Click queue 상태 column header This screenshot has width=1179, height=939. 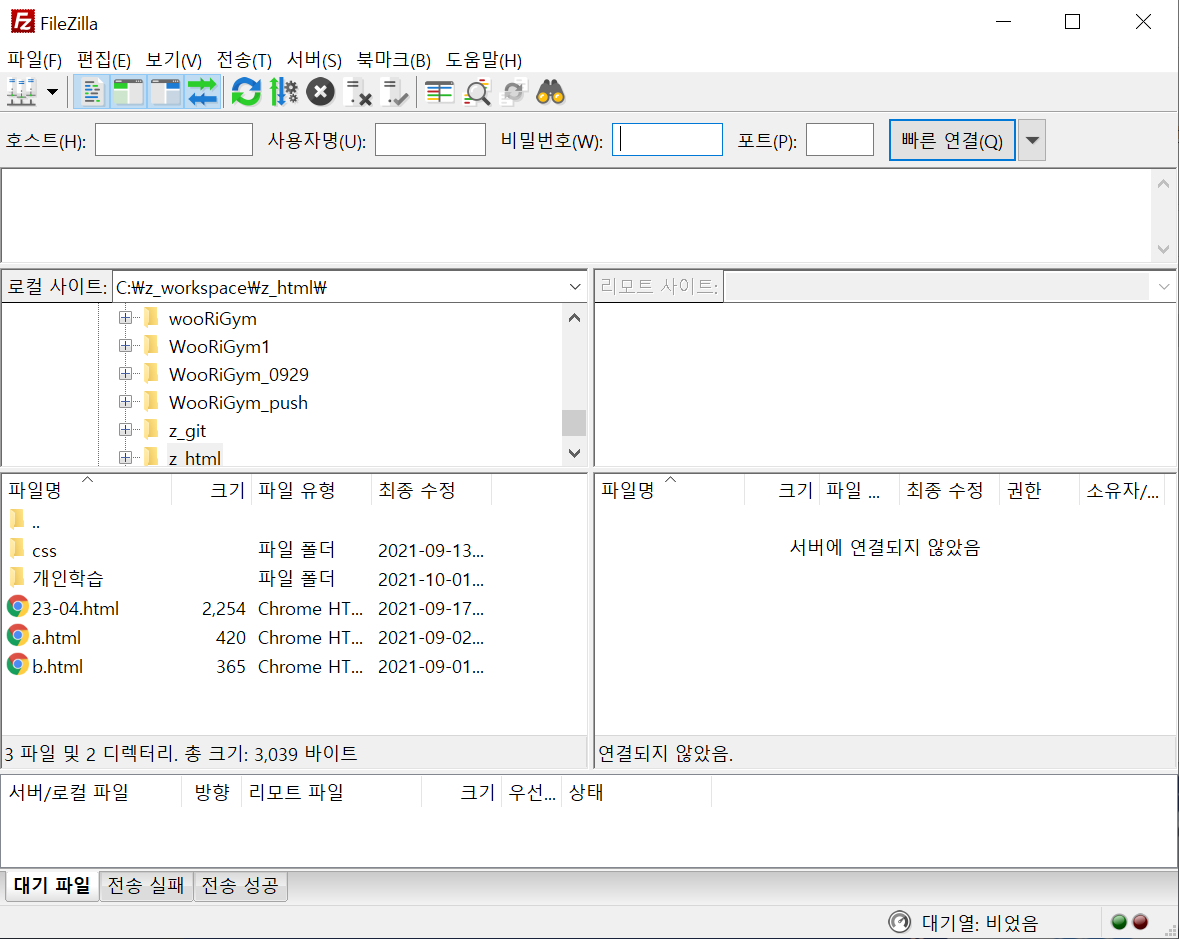tap(636, 792)
